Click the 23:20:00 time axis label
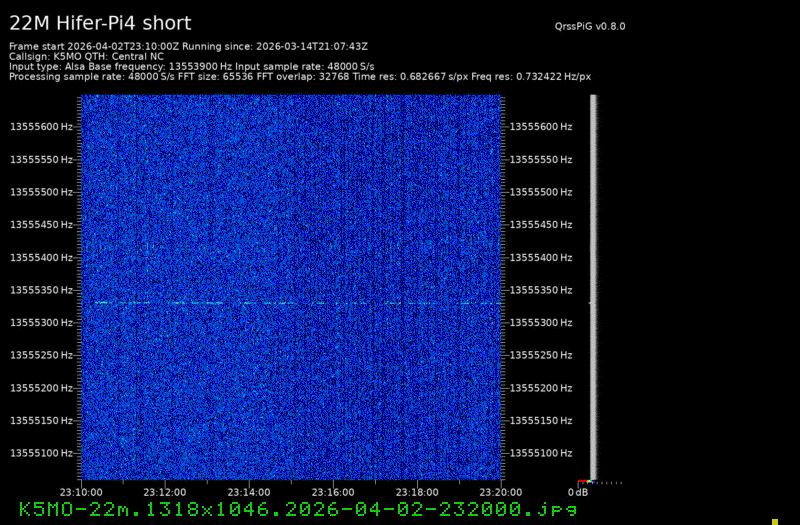The width and height of the screenshot is (800, 525). [x=500, y=492]
